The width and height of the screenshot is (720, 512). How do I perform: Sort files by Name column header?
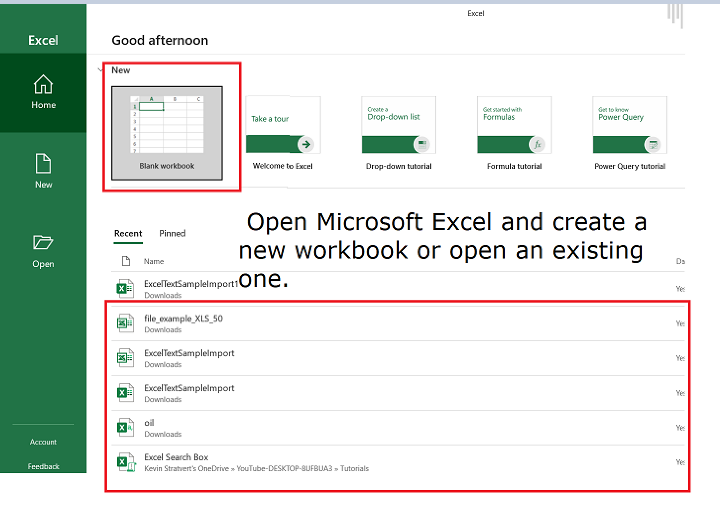[154, 261]
